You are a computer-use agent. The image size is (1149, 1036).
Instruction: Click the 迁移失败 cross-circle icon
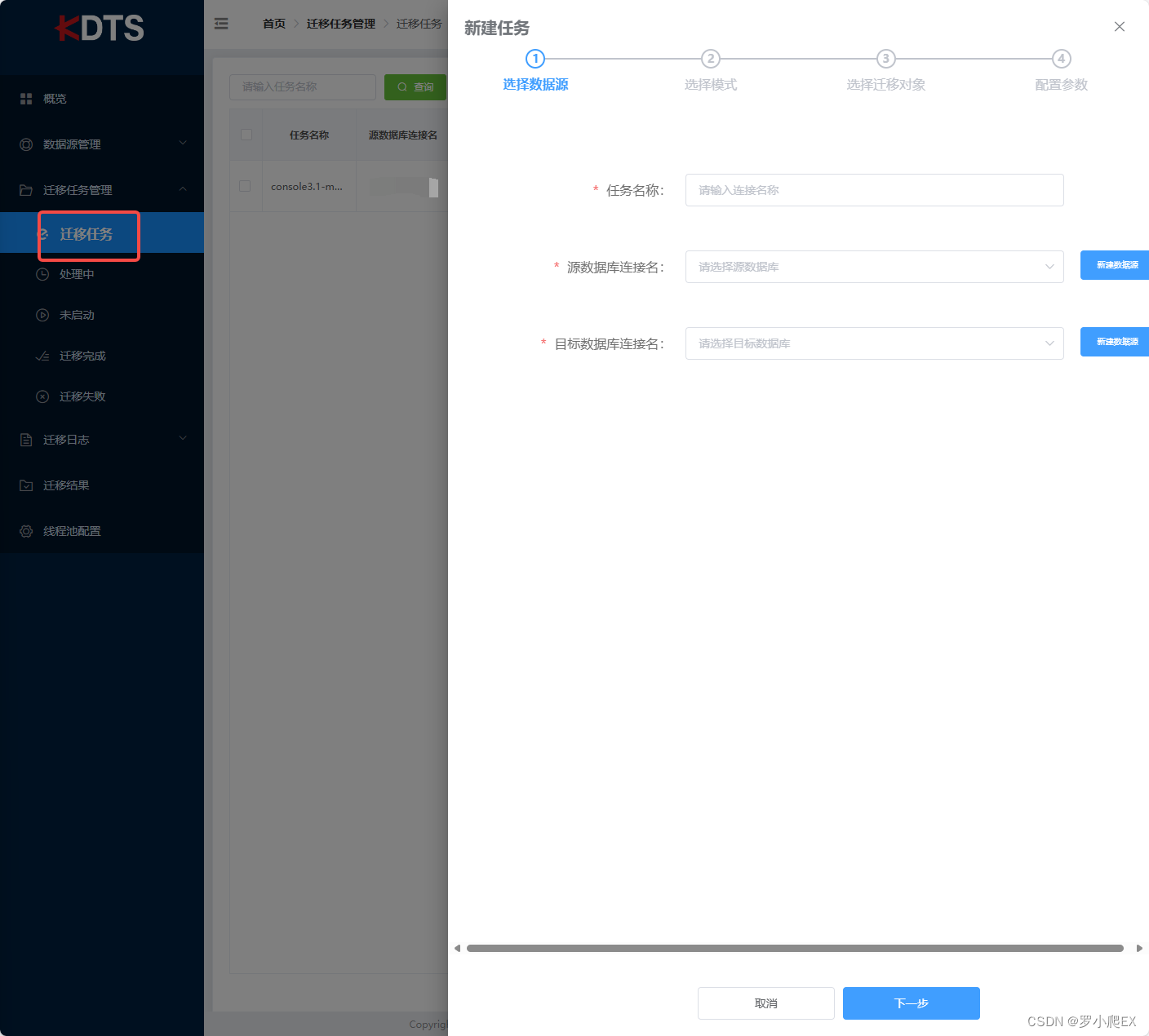pos(42,396)
